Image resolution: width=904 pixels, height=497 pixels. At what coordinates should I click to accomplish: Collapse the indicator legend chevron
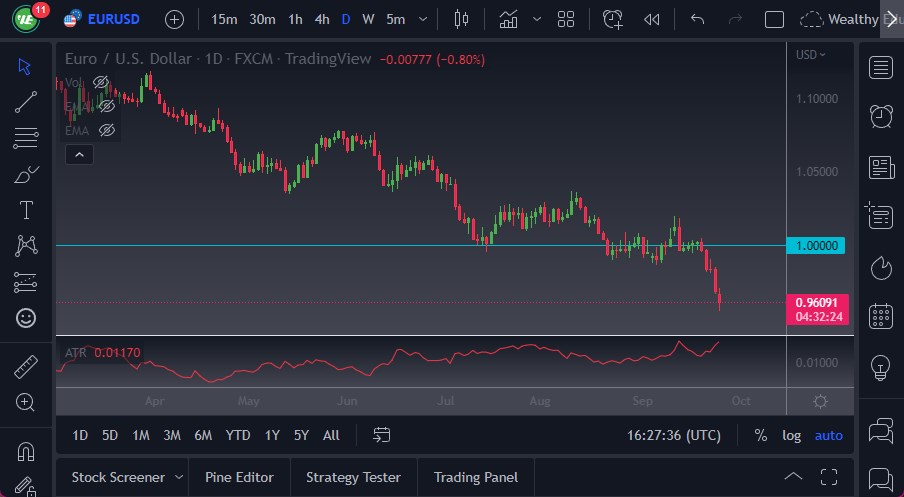[79, 154]
